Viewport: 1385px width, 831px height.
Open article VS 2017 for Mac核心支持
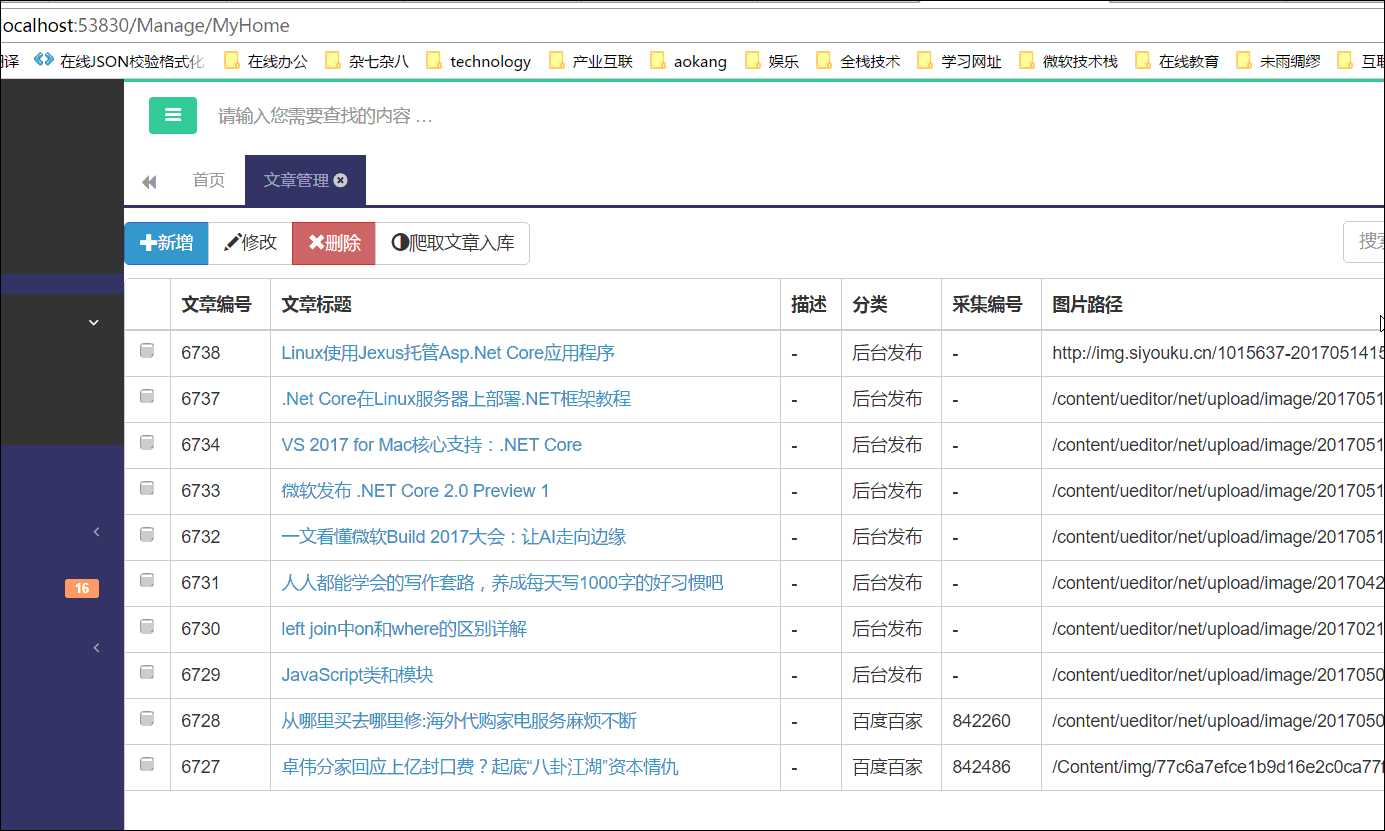point(431,445)
